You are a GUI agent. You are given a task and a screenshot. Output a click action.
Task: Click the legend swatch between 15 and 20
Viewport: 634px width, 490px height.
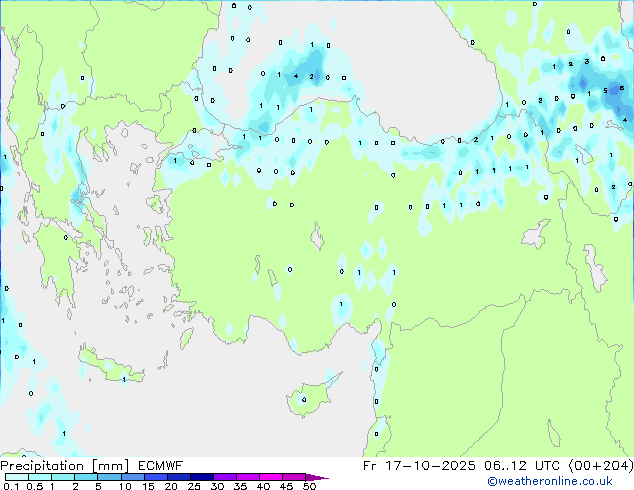(x=156, y=477)
